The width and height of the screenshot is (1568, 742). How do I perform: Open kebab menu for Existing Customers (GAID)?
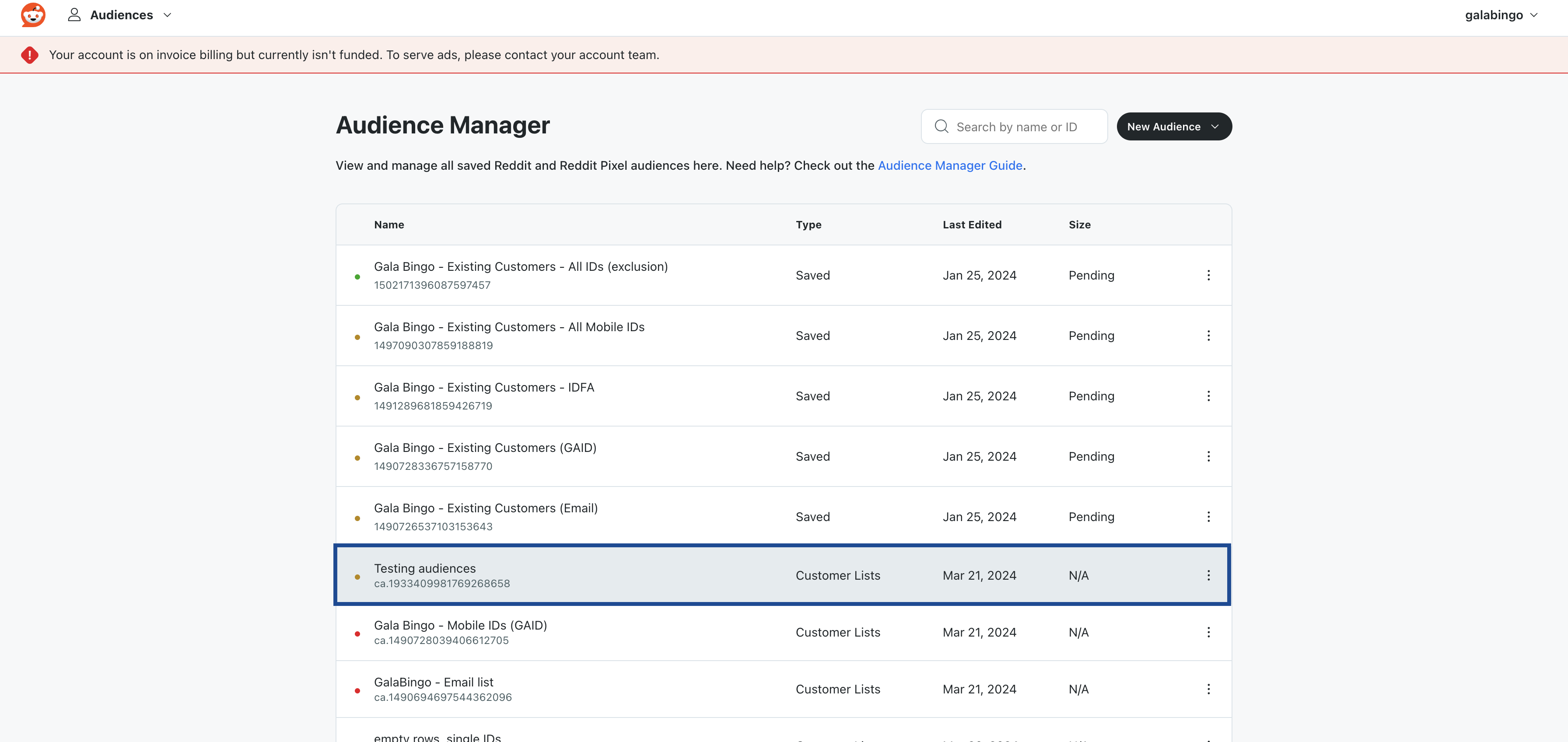point(1208,456)
